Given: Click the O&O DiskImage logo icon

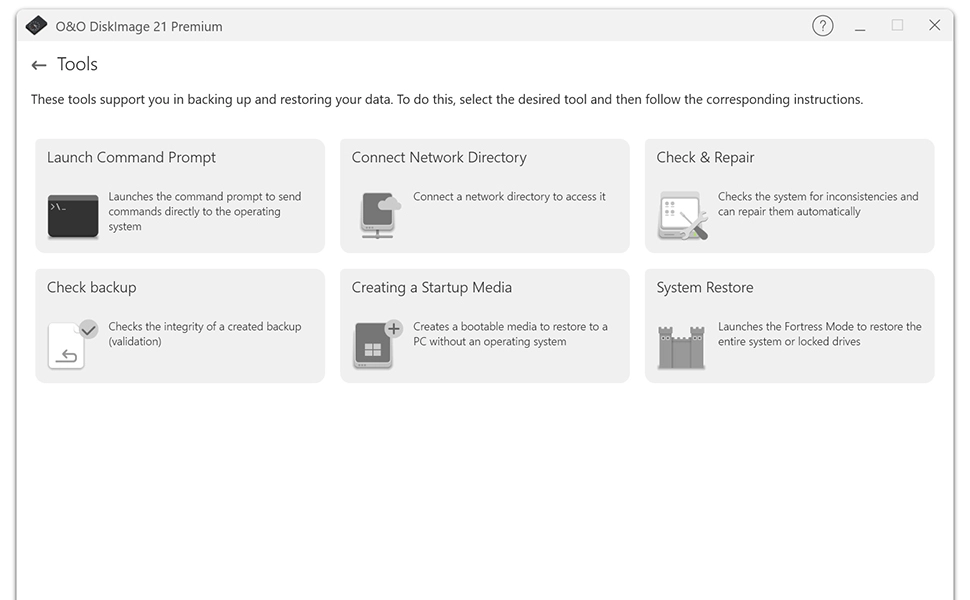Looking at the screenshot, I should pos(36,25).
